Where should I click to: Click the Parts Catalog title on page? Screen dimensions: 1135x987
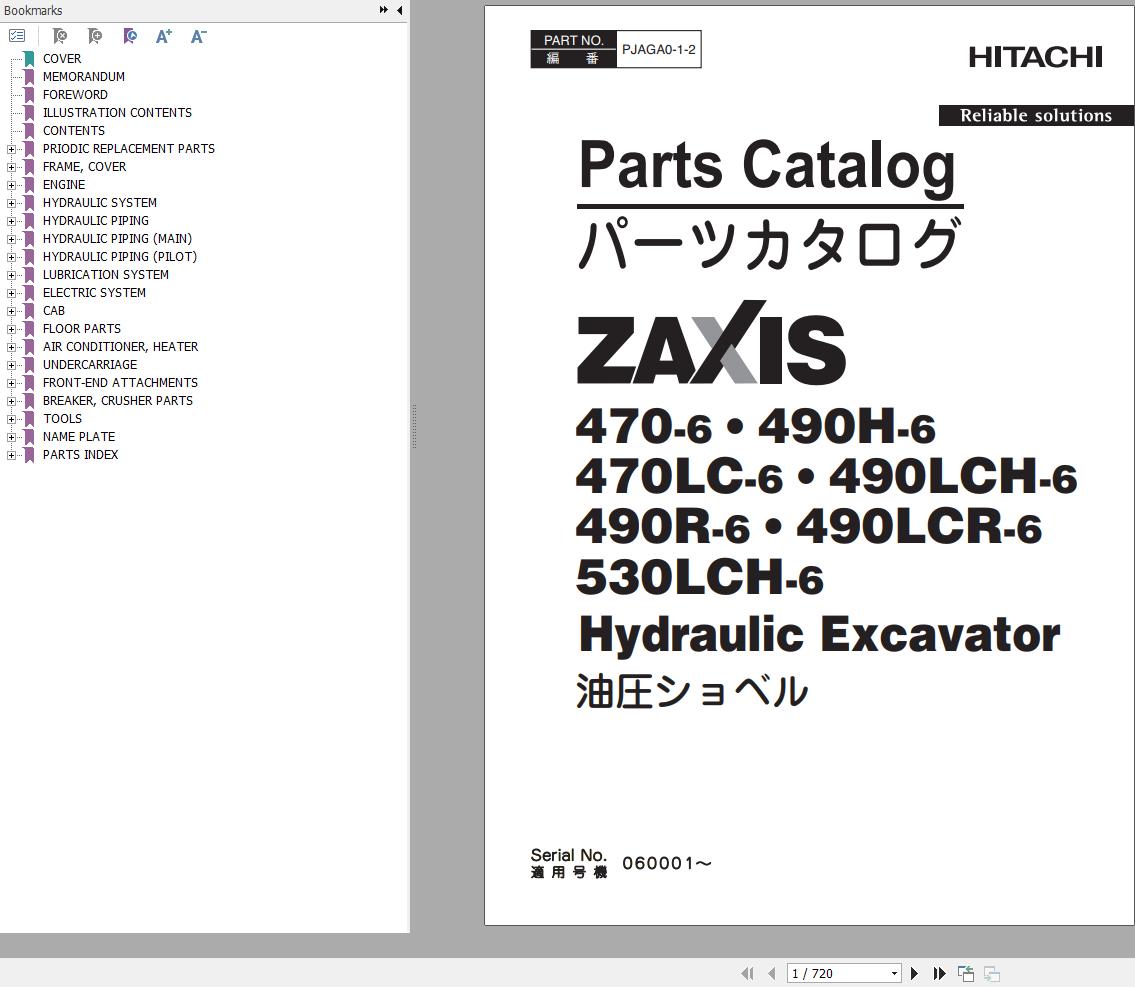767,166
